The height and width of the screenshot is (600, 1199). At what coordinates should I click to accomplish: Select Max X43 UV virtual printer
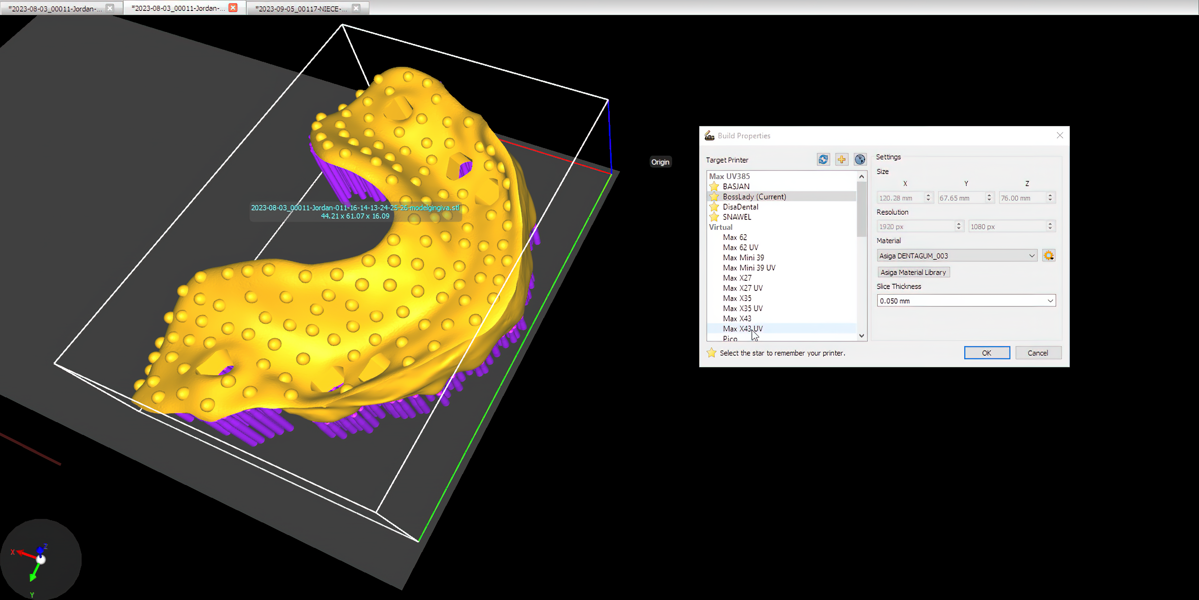tap(742, 329)
